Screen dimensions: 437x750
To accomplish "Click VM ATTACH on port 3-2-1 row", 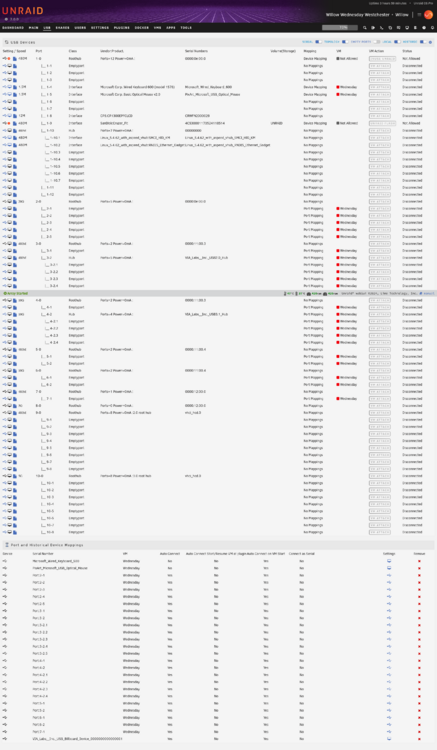I will tap(380, 265).
